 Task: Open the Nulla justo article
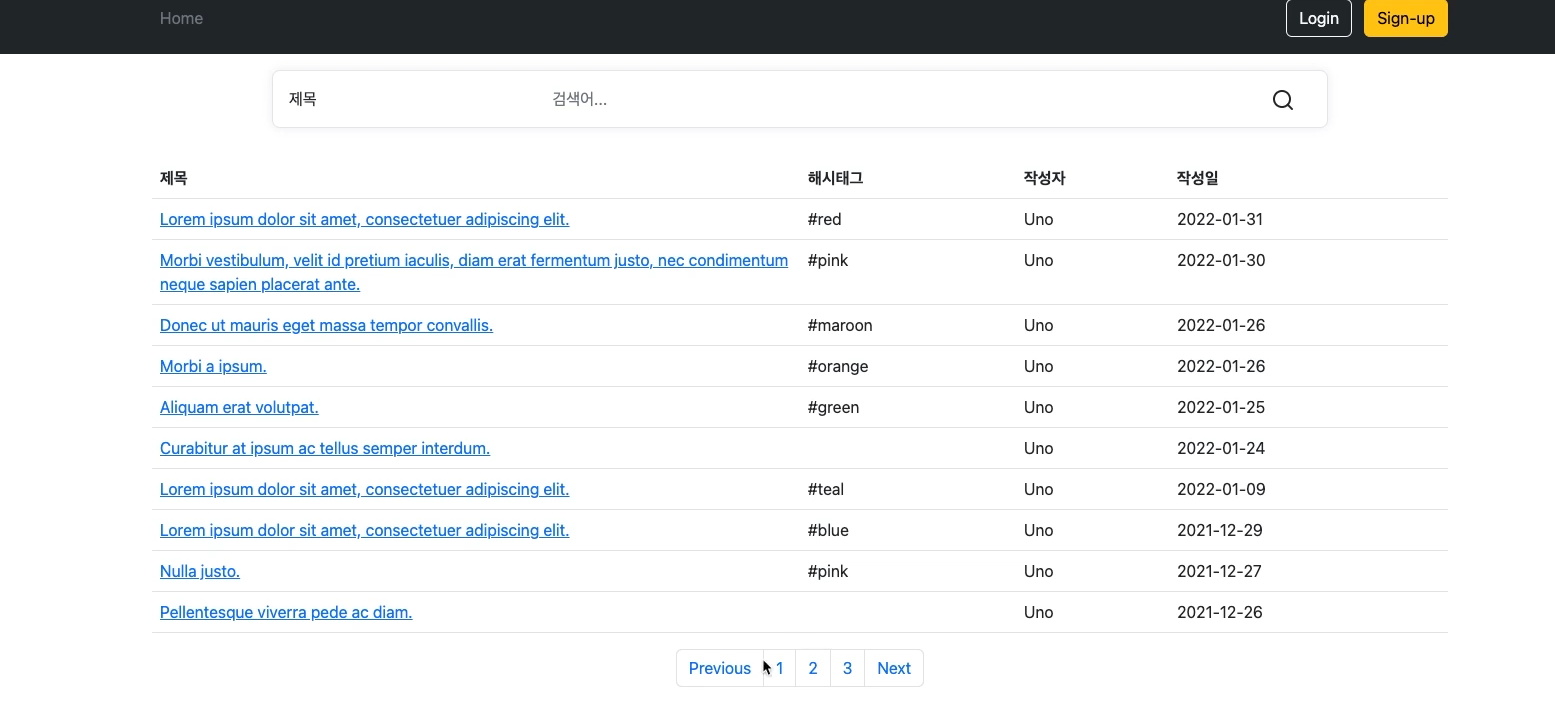click(x=200, y=571)
